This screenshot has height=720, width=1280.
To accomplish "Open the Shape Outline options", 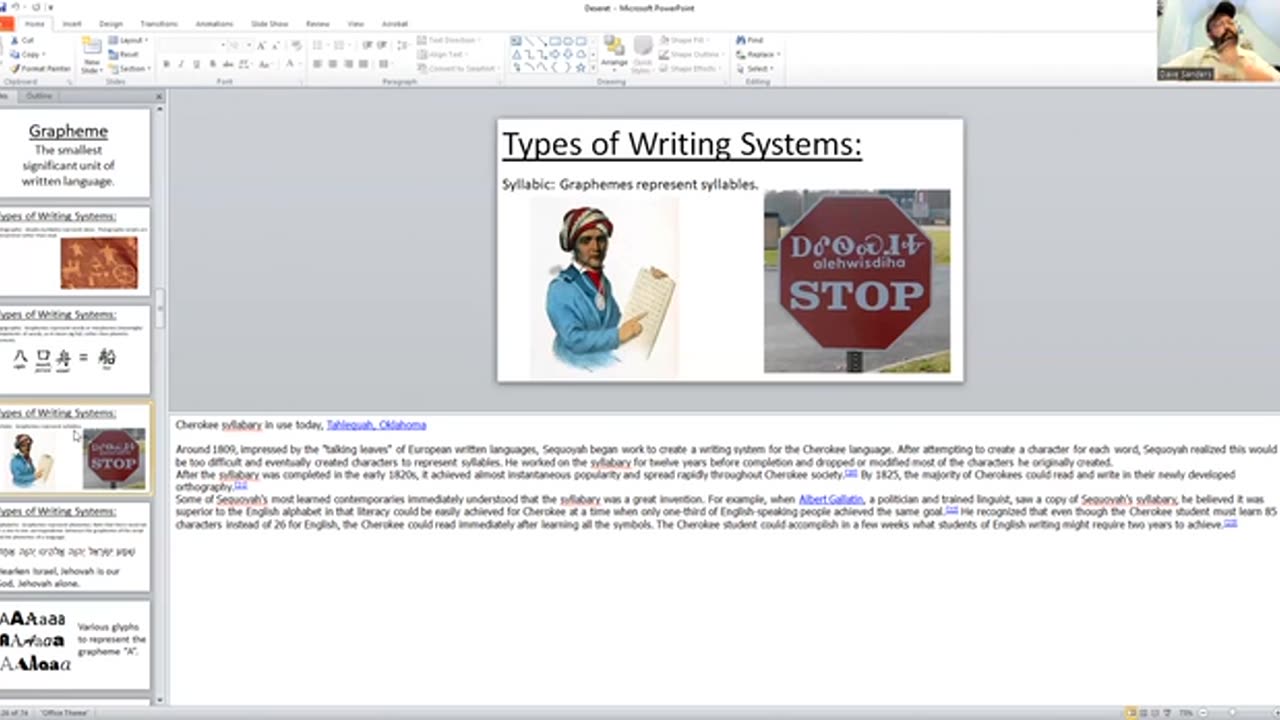I will coord(690,54).
